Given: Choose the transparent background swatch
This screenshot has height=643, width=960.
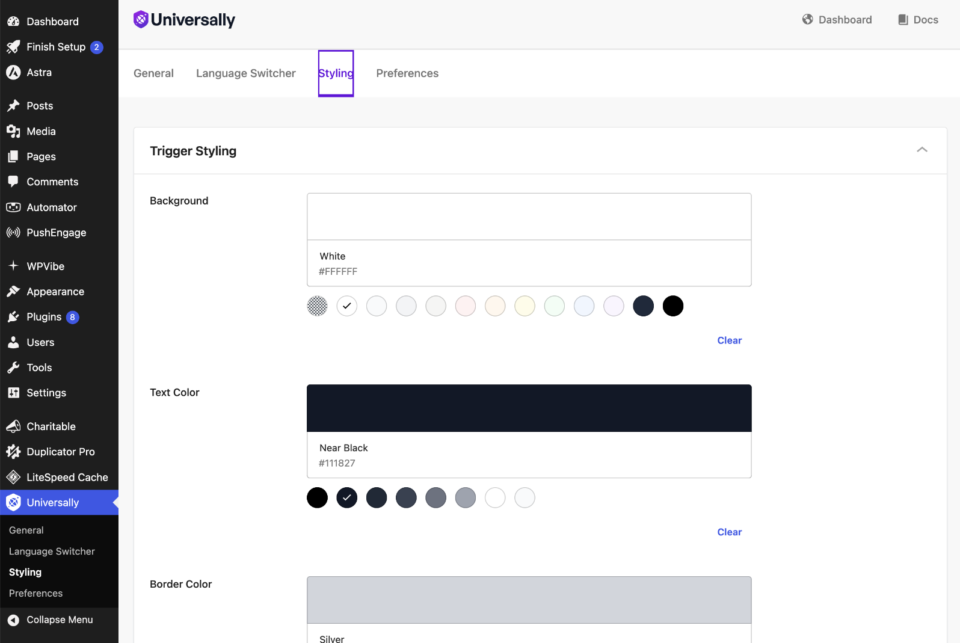Looking at the screenshot, I should pyautogui.click(x=317, y=306).
